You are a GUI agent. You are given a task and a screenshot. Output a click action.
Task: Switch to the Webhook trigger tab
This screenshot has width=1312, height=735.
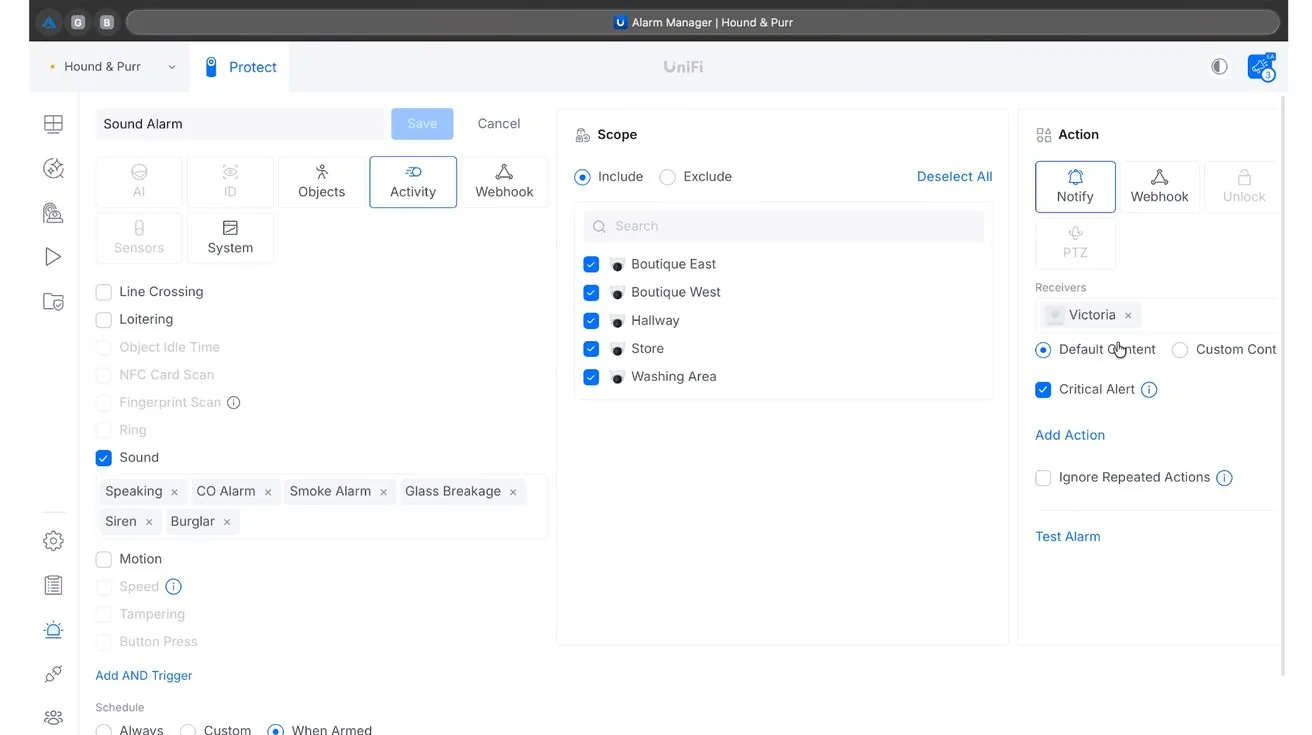tap(504, 182)
